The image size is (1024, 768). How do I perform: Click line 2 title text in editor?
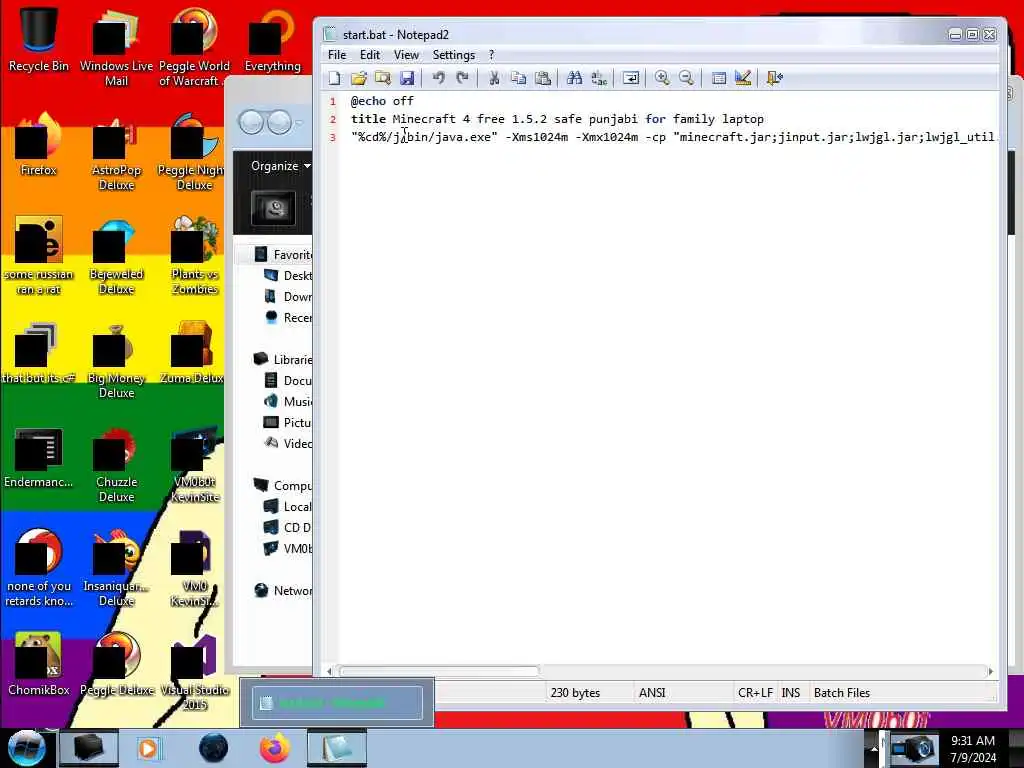(557, 119)
